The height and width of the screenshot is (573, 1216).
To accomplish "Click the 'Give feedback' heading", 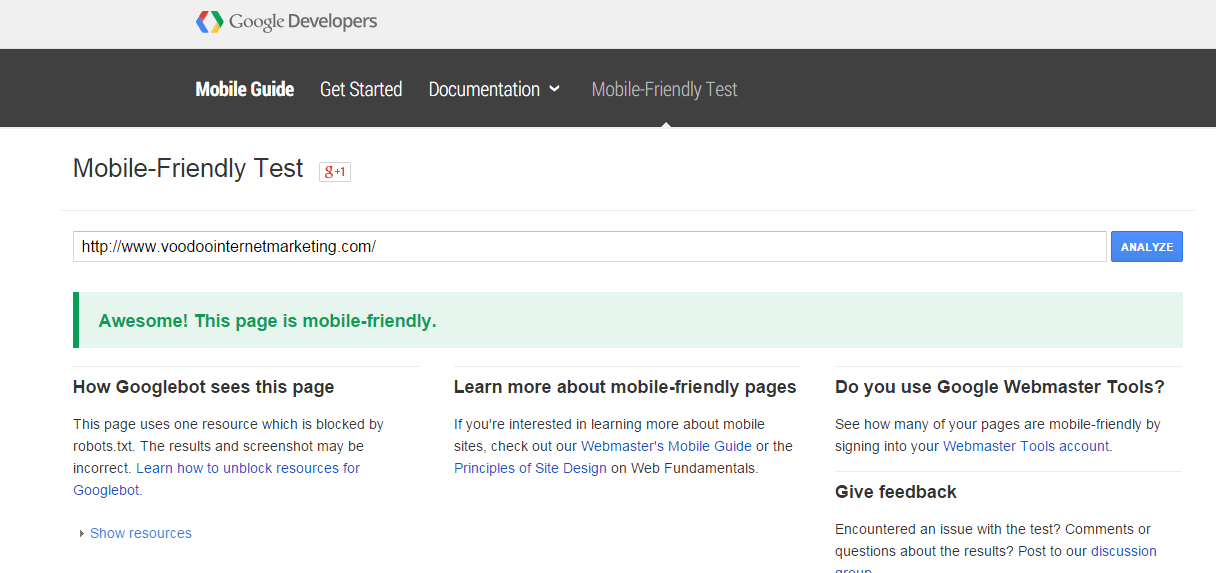I will click(896, 492).
